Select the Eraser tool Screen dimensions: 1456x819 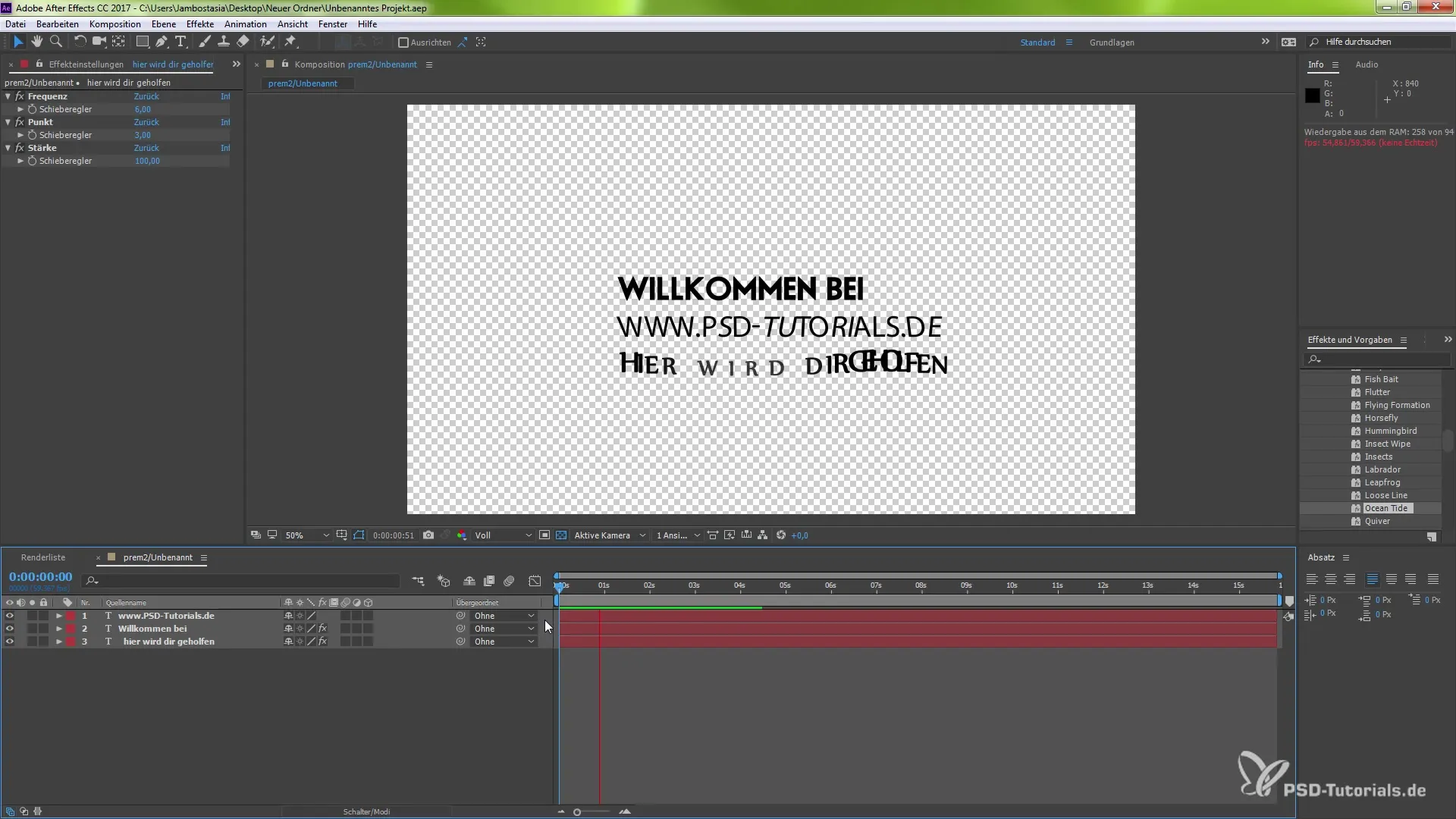[243, 42]
